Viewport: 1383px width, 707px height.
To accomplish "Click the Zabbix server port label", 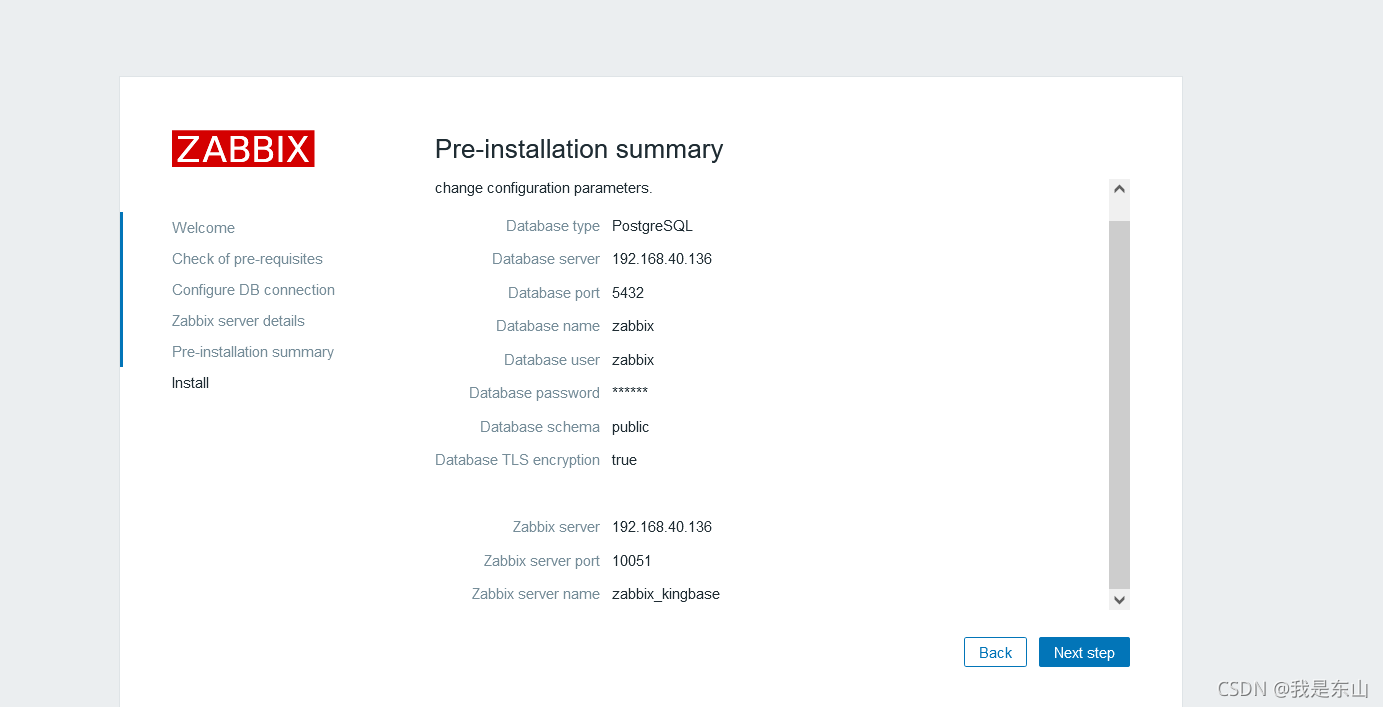I will click(542, 561).
